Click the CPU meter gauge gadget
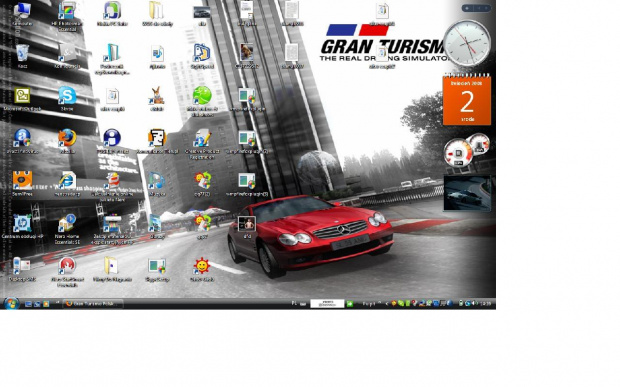This screenshot has height=387, width=620. point(467,151)
